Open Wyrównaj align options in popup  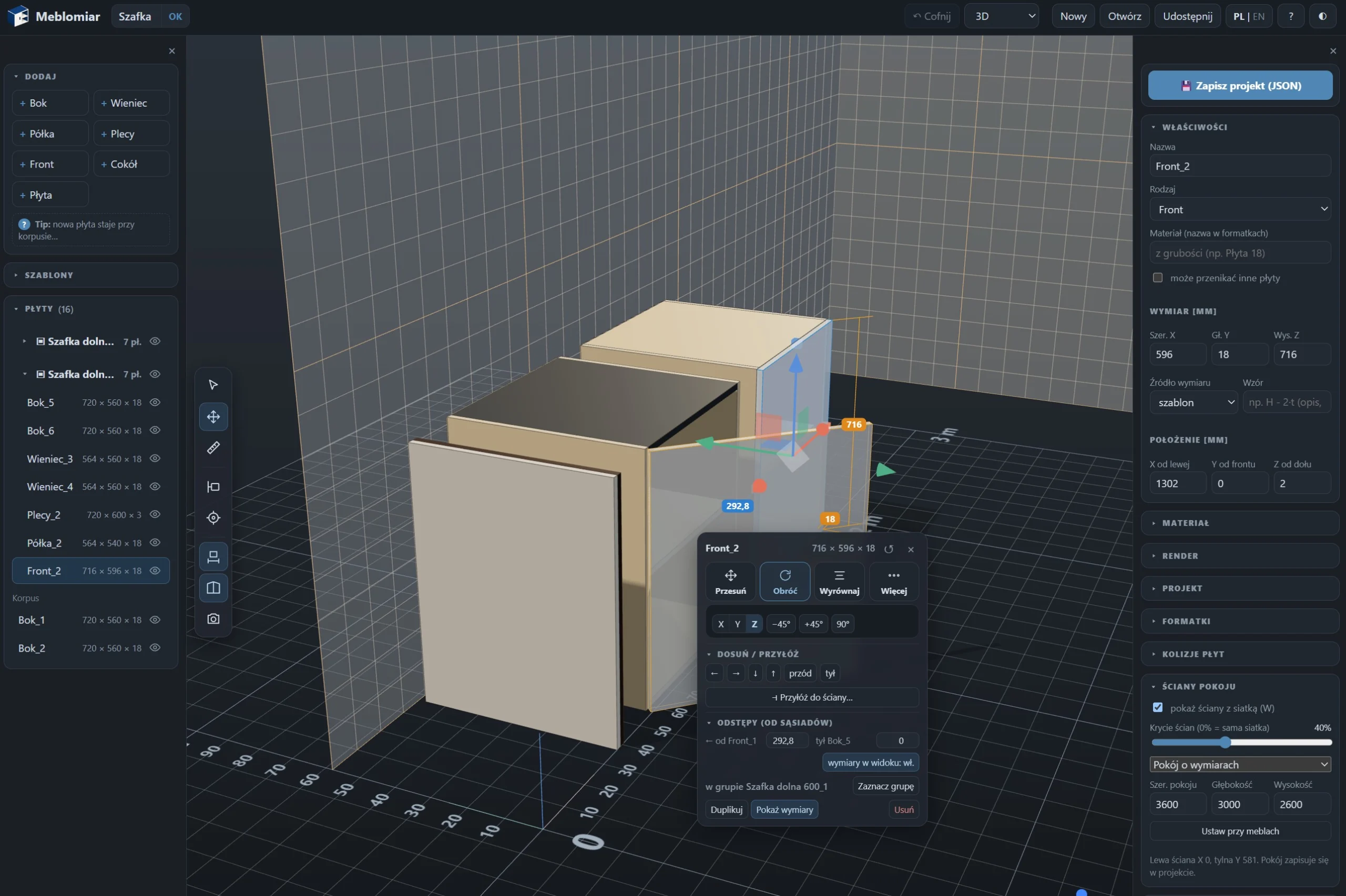(x=839, y=581)
